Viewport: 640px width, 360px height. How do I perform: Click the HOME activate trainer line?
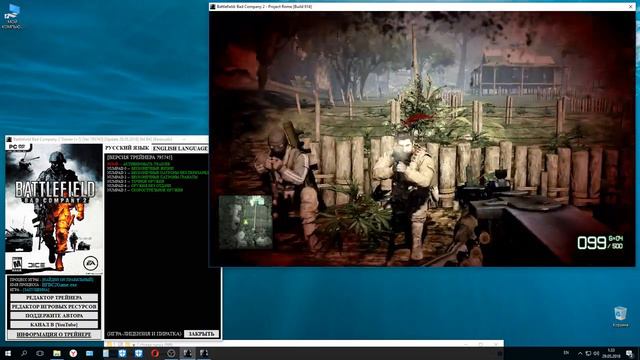coord(139,164)
